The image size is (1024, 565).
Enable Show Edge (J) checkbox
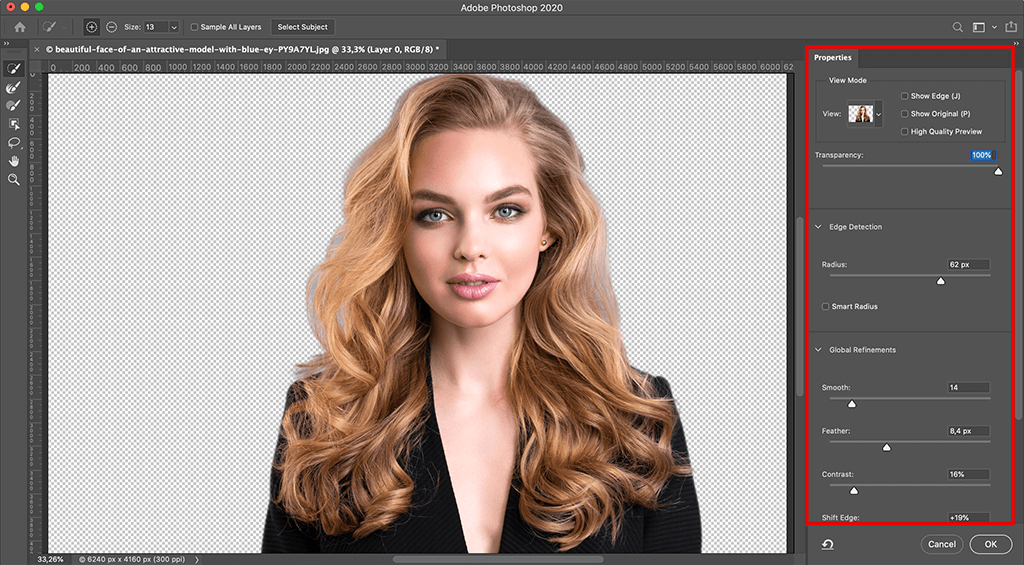pos(904,96)
